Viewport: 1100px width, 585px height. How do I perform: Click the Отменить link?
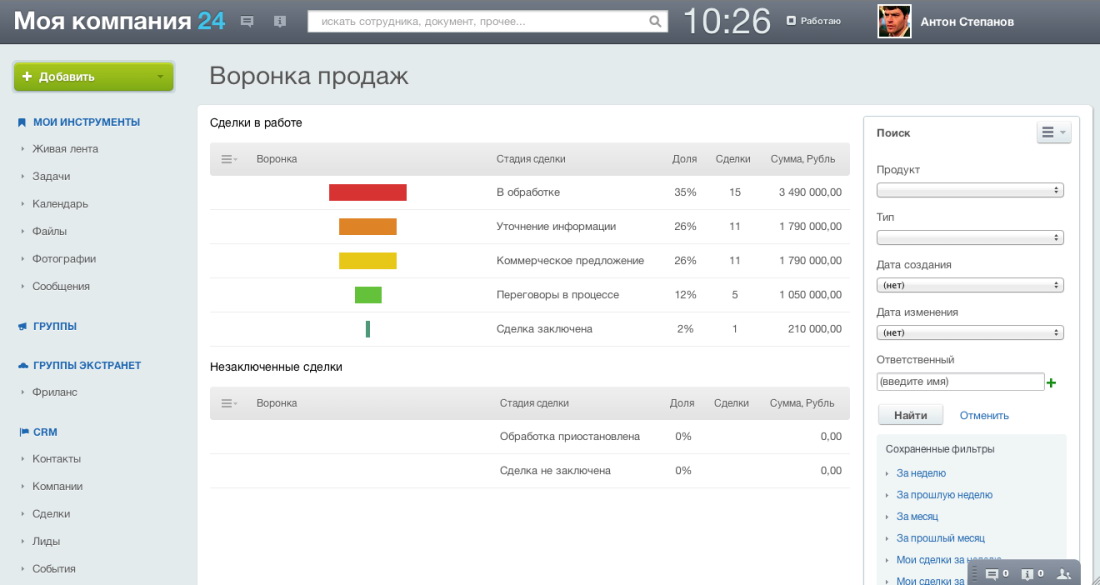(x=984, y=415)
